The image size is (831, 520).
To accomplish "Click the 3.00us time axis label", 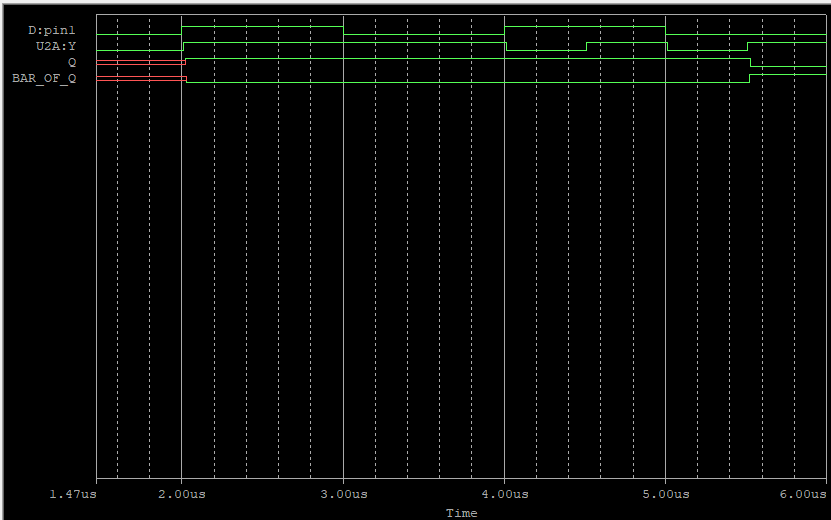I will click(x=343, y=494).
